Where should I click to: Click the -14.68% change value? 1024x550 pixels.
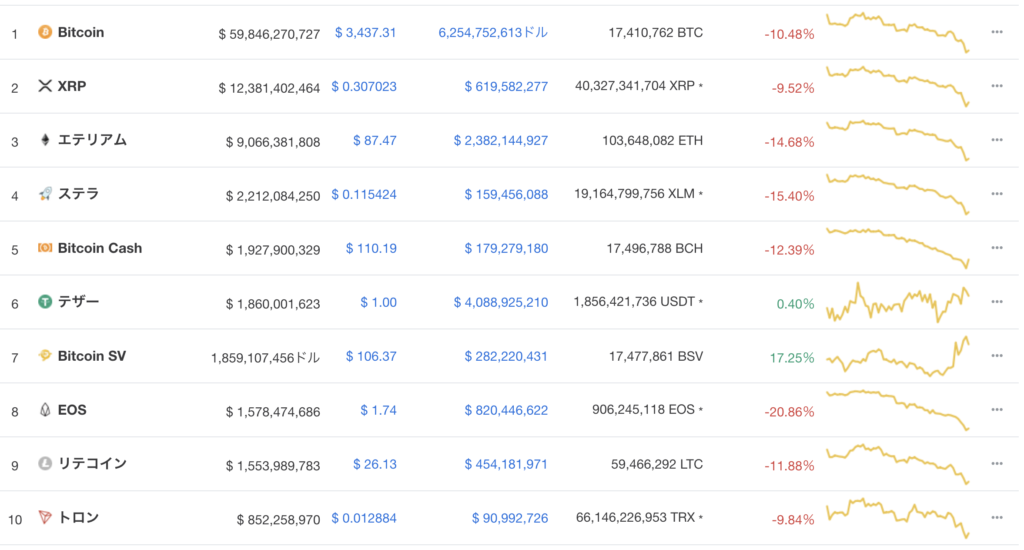[789, 142]
